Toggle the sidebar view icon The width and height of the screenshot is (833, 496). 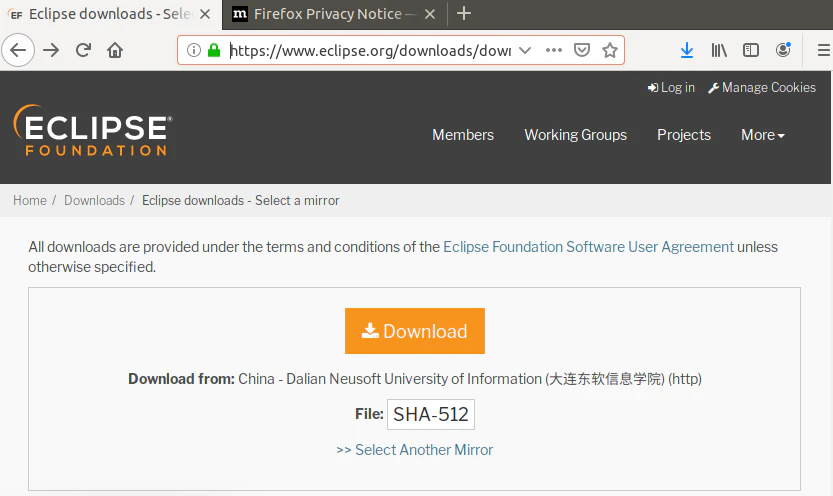click(x=751, y=50)
